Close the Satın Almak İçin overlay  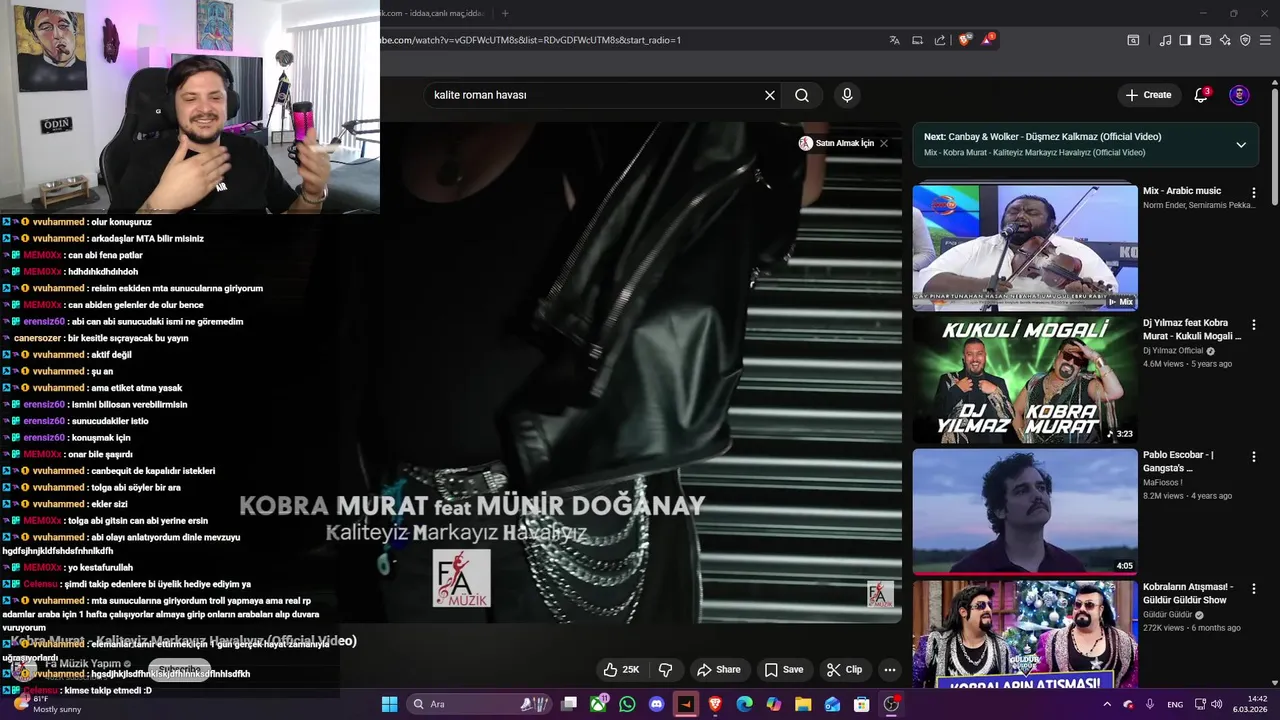coord(884,143)
